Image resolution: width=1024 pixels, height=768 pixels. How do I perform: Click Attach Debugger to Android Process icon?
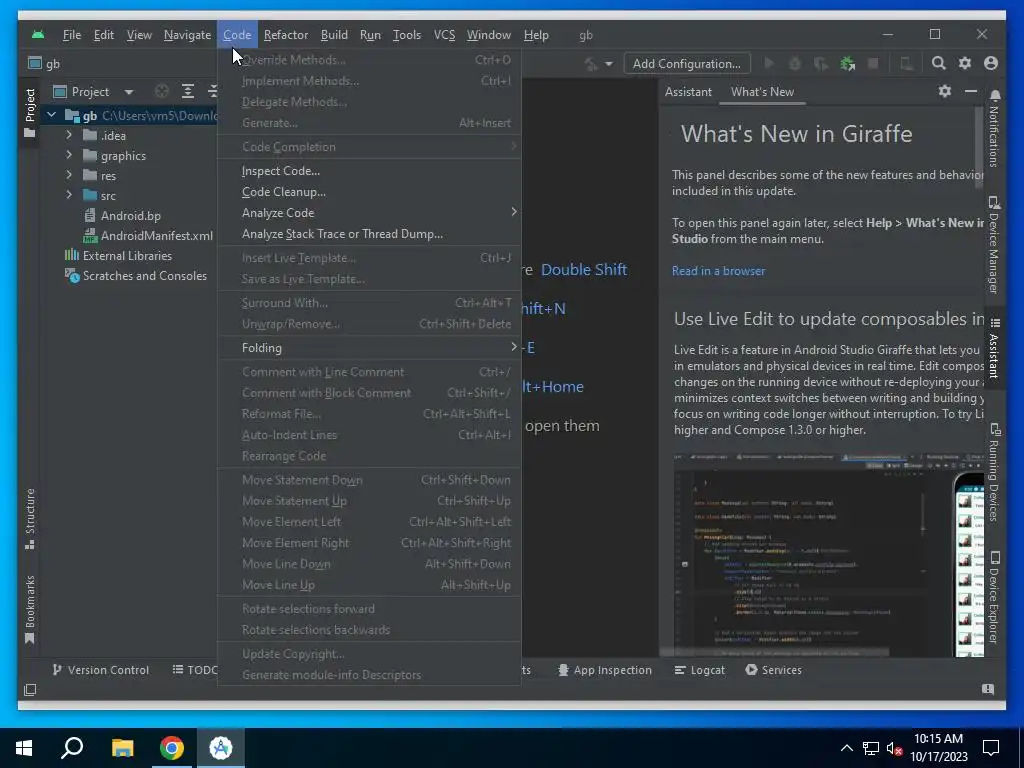[848, 63]
